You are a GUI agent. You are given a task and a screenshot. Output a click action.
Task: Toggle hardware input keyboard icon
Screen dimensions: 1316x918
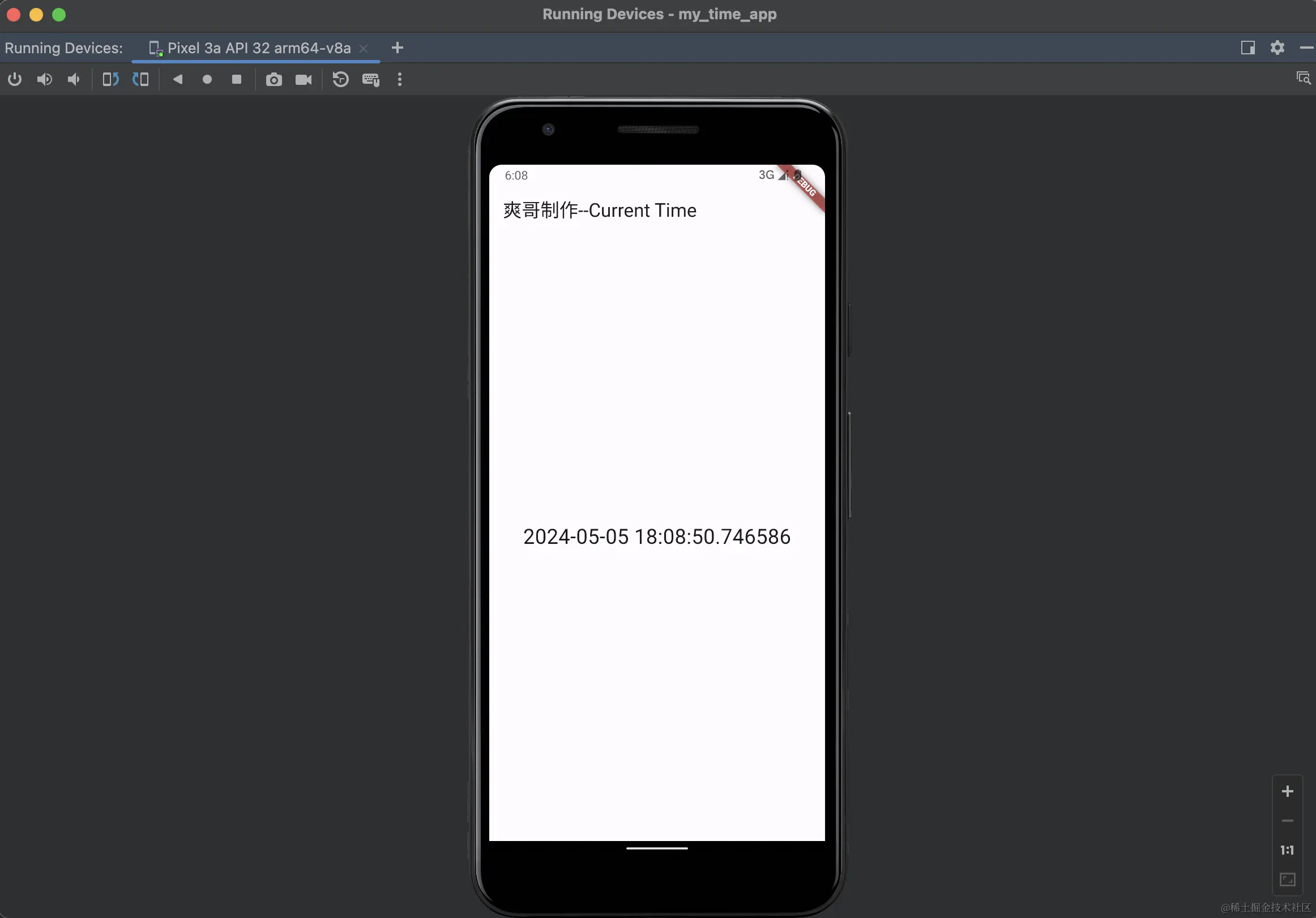click(x=371, y=80)
